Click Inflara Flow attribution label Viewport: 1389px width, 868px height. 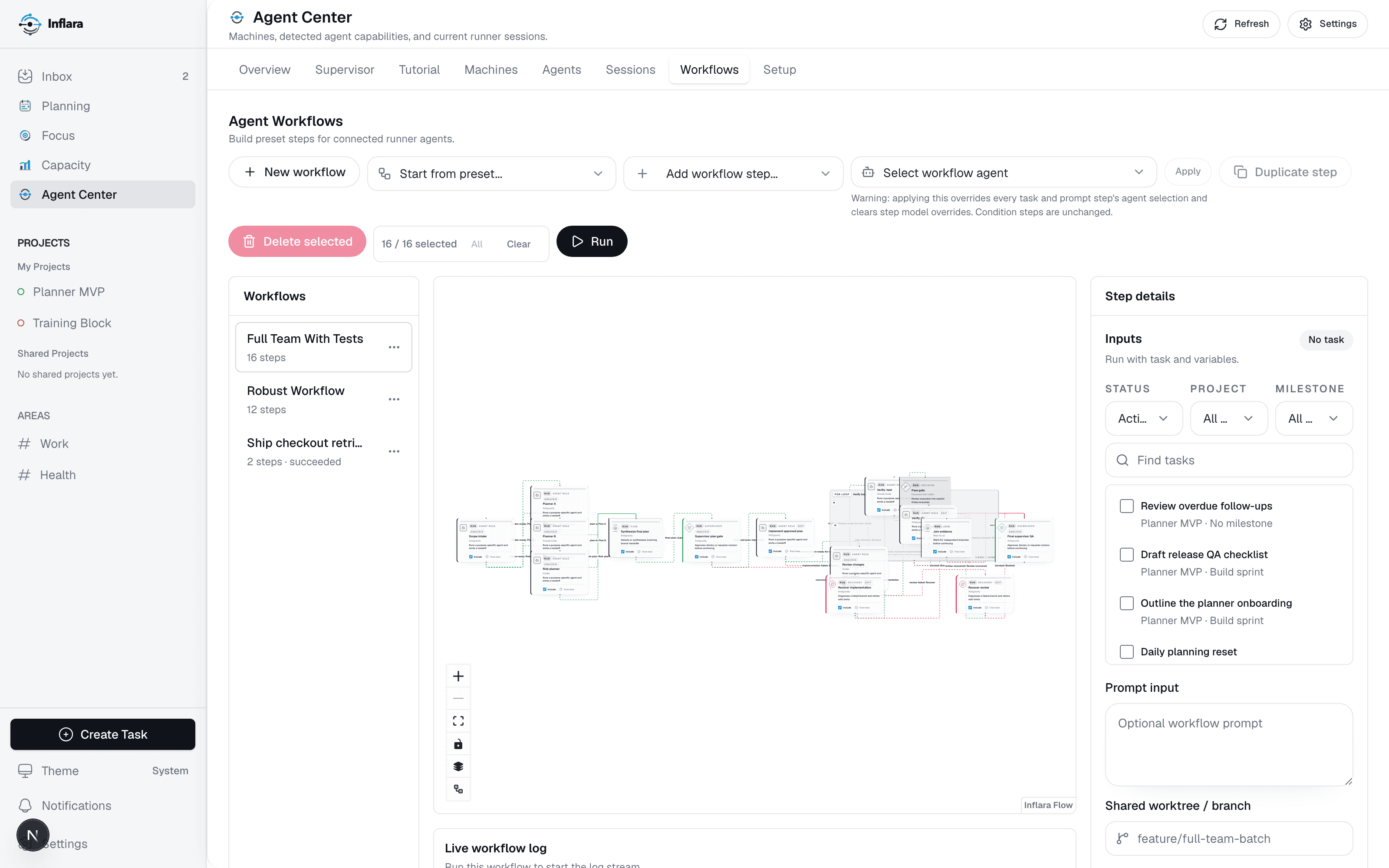[1048, 805]
